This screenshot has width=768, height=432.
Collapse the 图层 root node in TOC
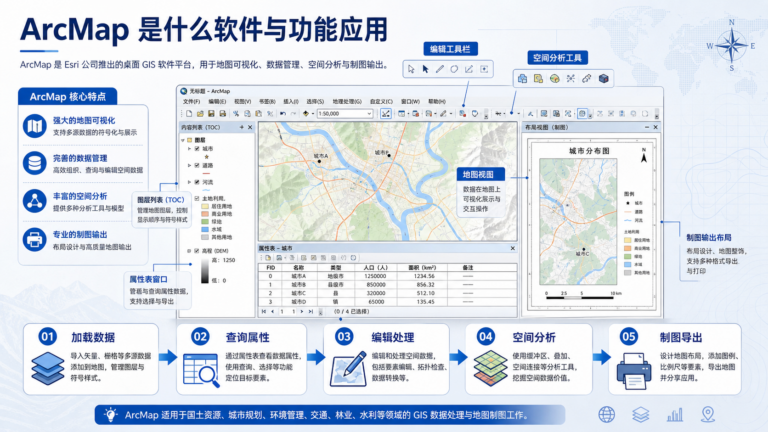click(183, 140)
